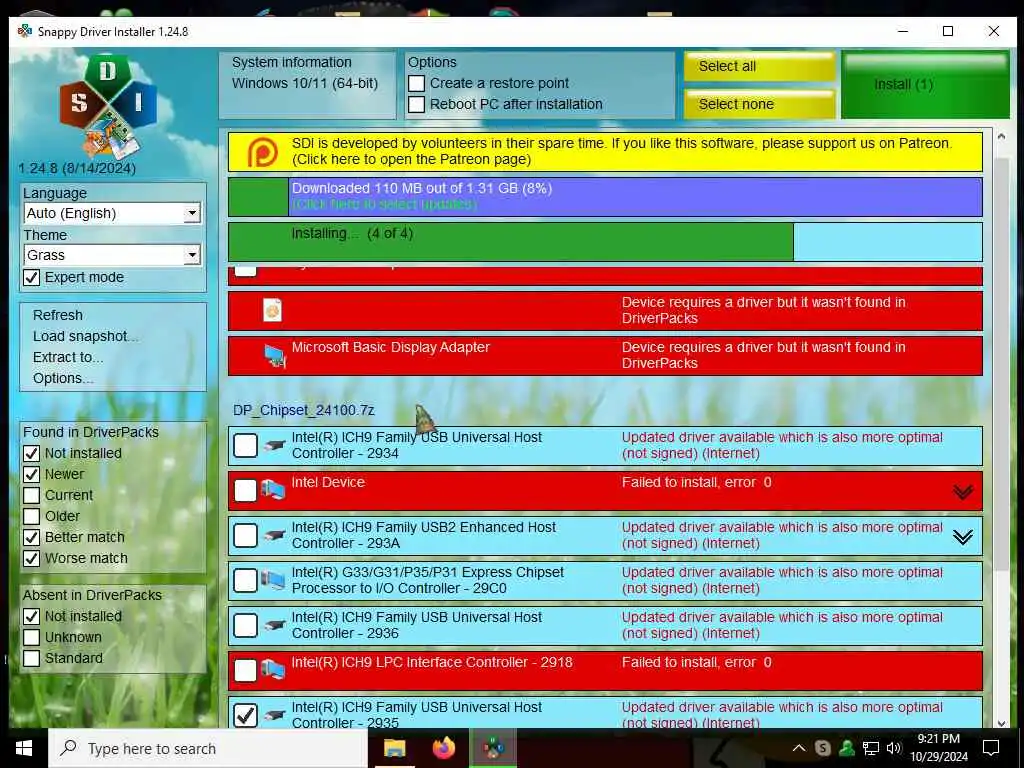Open Firefox from taskbar
This screenshot has height=768, width=1024.
[x=444, y=748]
